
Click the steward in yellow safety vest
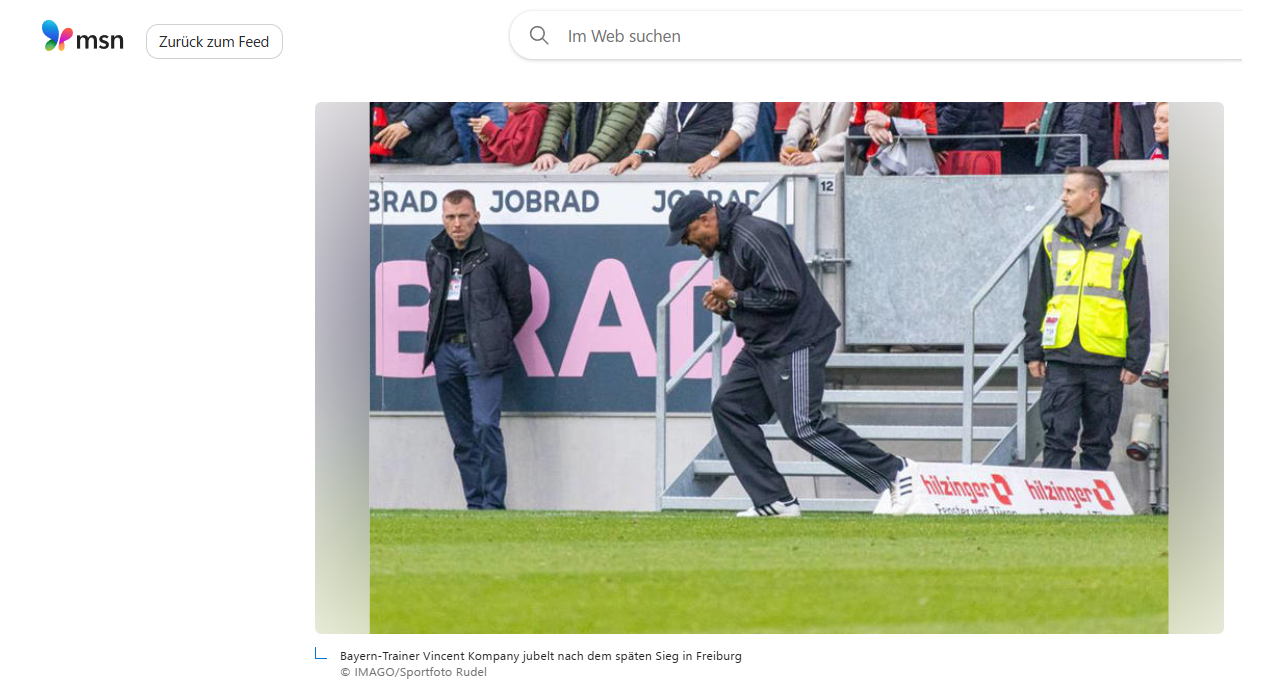[x=1086, y=318]
